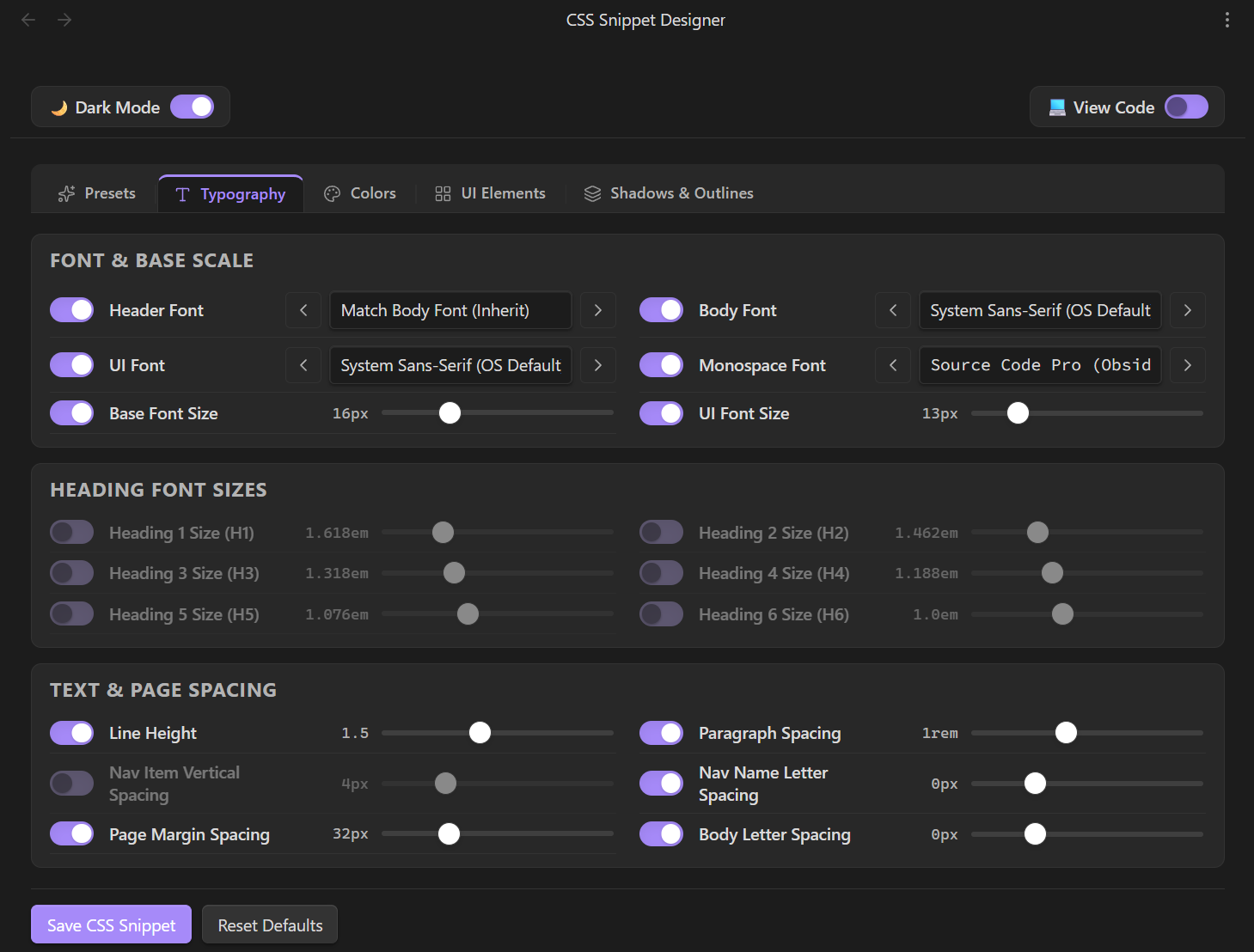Click the forward navigation arrow
The height and width of the screenshot is (952, 1254).
pos(64,20)
